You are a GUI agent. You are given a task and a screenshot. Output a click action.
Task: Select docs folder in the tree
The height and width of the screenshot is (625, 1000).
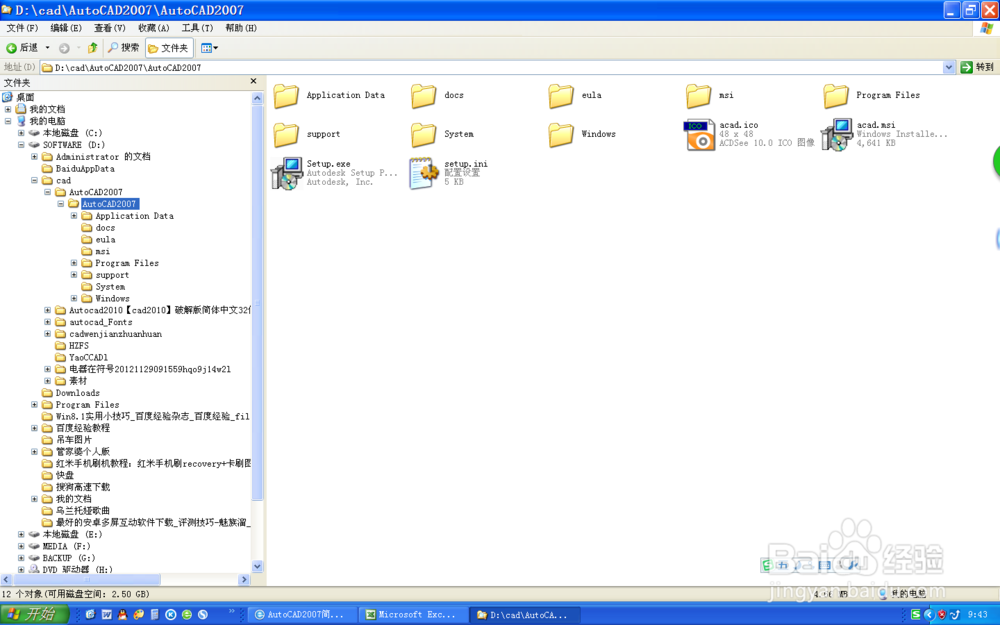[x=105, y=228]
